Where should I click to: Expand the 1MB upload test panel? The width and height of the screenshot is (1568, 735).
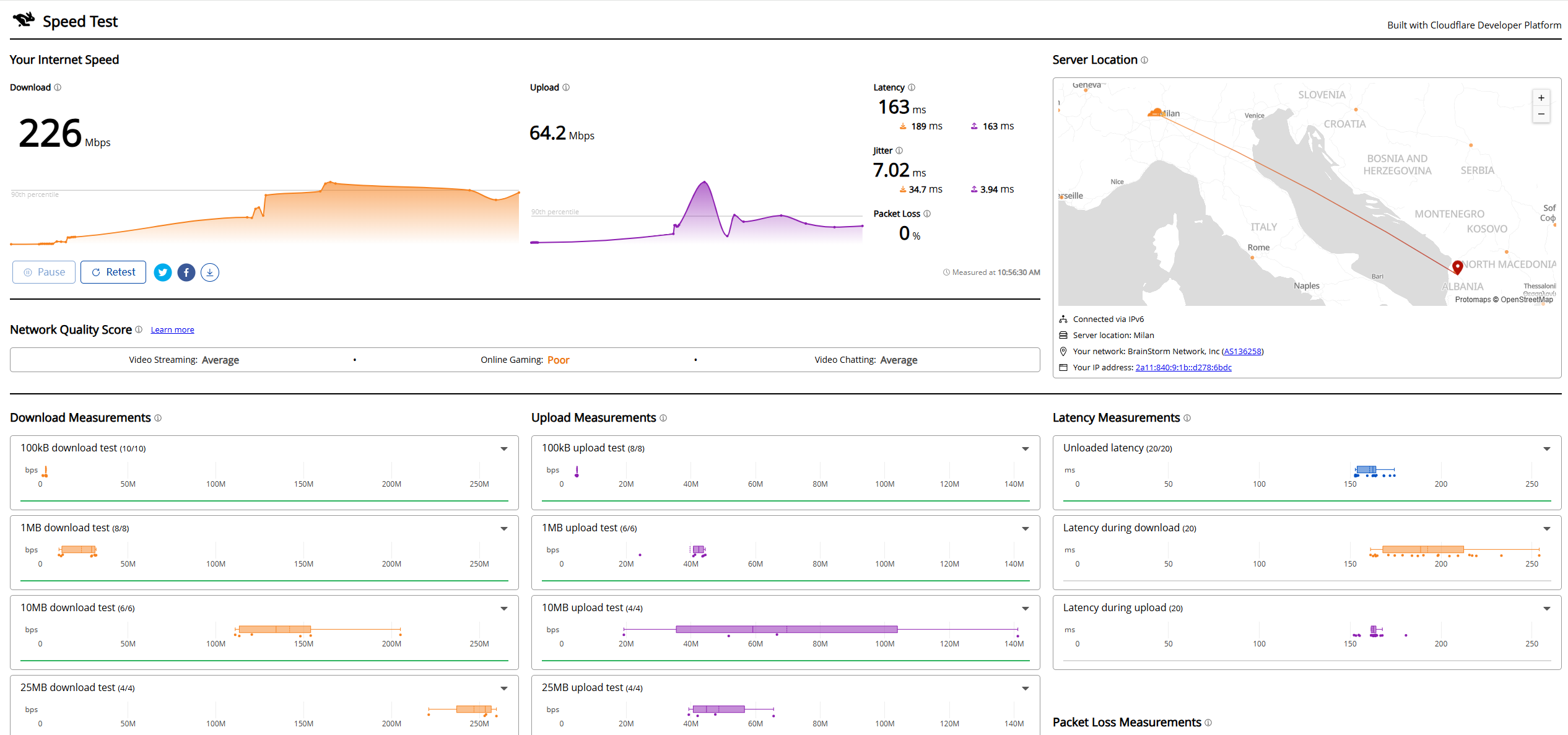pyautogui.click(x=1026, y=529)
